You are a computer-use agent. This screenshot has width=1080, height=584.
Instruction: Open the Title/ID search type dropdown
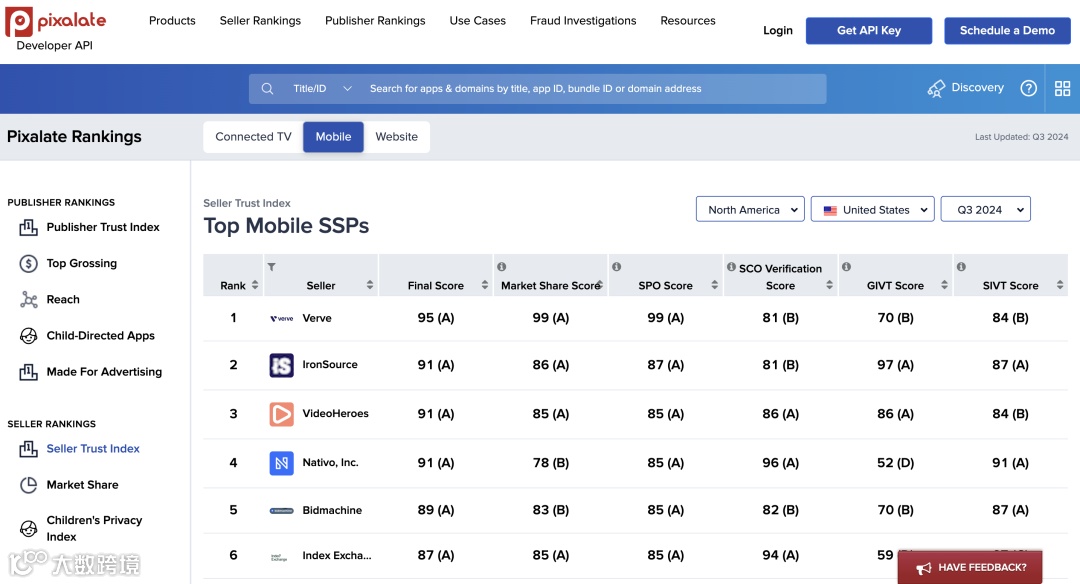pyautogui.click(x=322, y=89)
